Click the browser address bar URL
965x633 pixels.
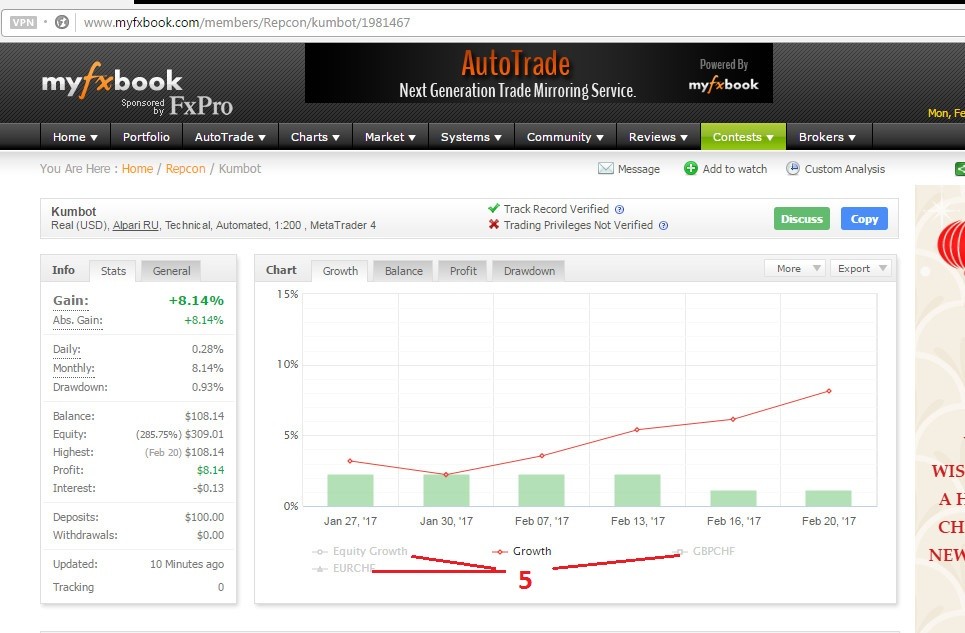(247, 22)
